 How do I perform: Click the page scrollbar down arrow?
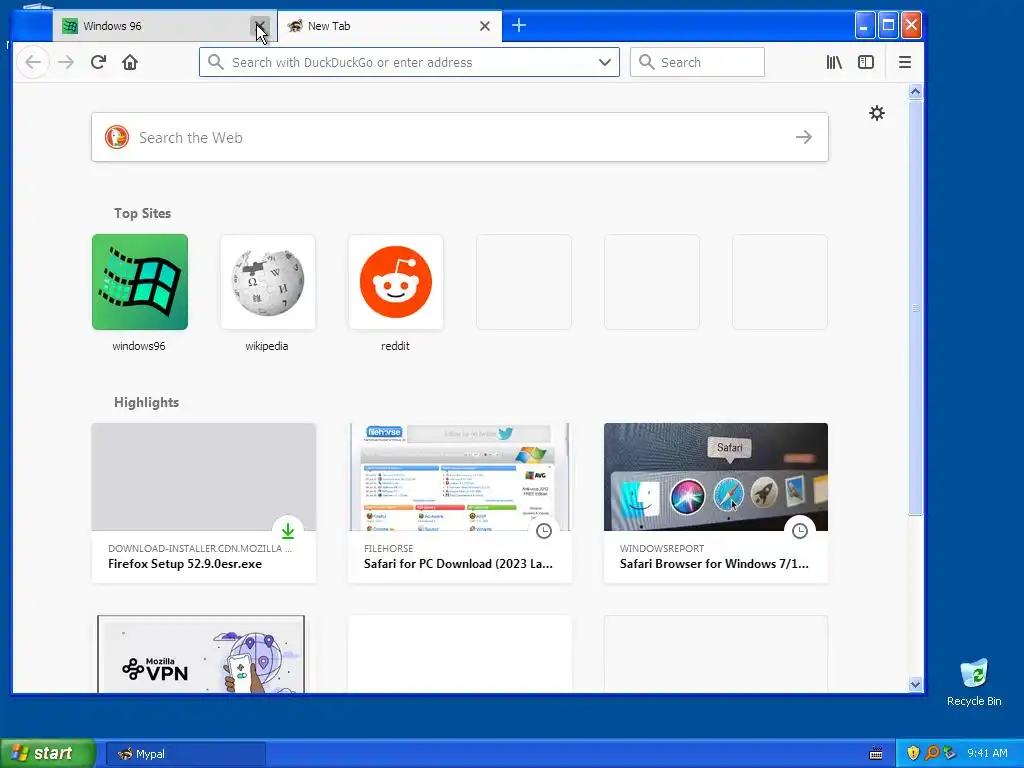click(915, 684)
